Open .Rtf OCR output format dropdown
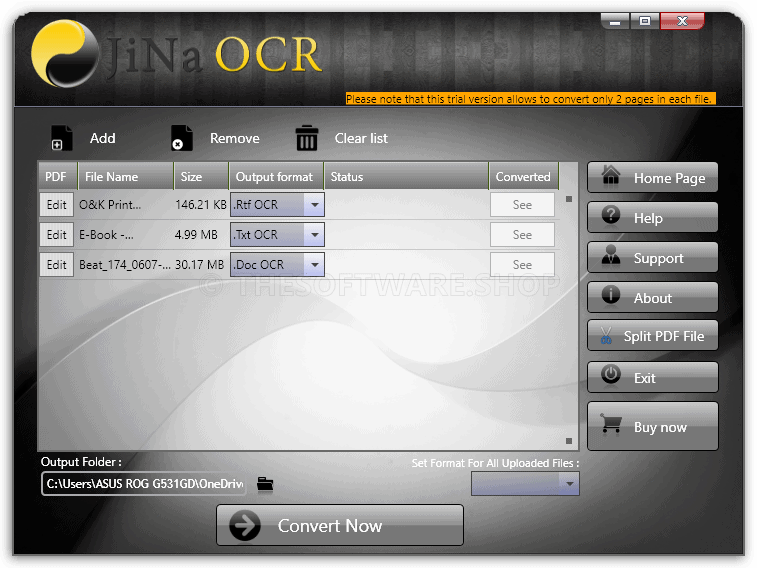The image size is (757, 568). pos(277,205)
